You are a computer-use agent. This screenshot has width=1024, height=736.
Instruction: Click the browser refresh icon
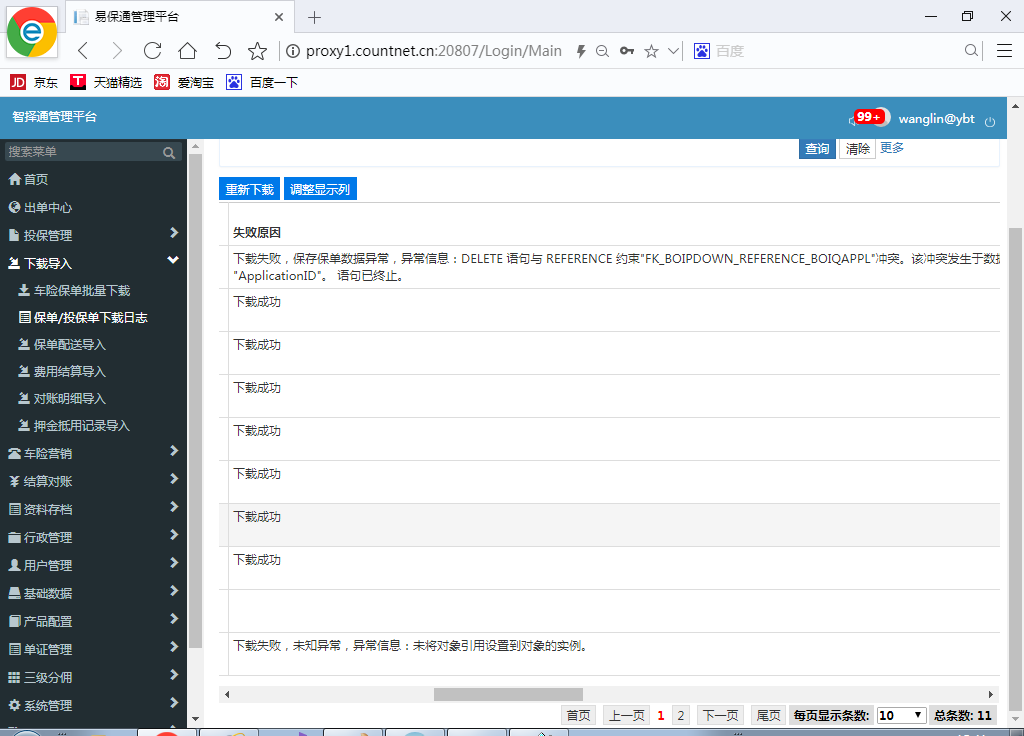pos(152,51)
